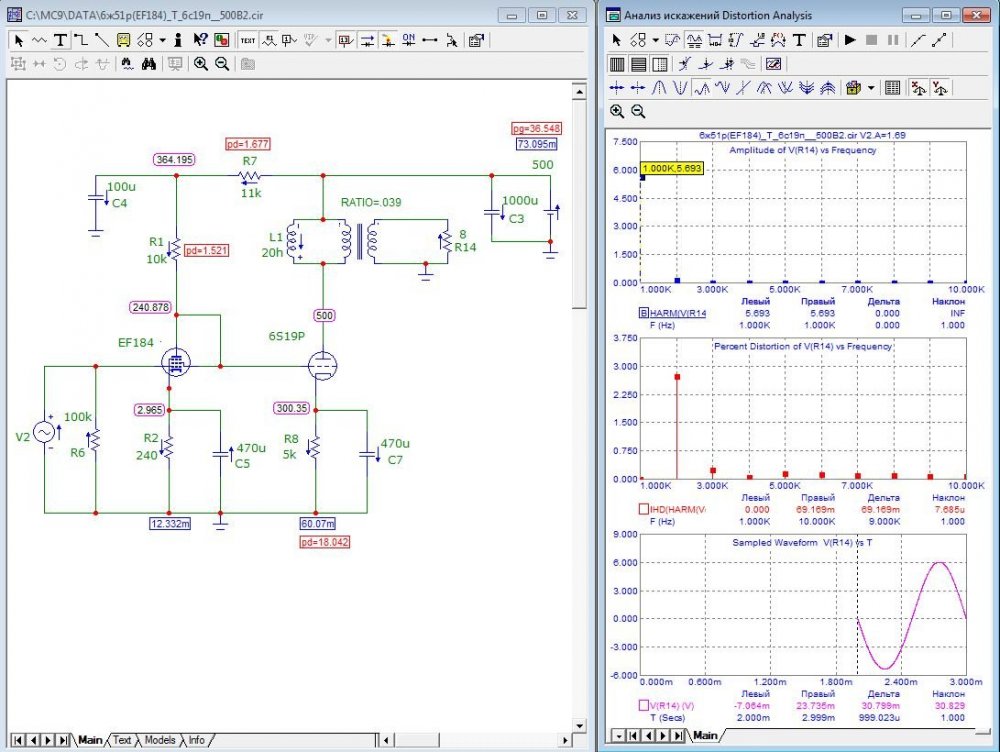
Task: Click the Text page tab
Action: click(121, 740)
